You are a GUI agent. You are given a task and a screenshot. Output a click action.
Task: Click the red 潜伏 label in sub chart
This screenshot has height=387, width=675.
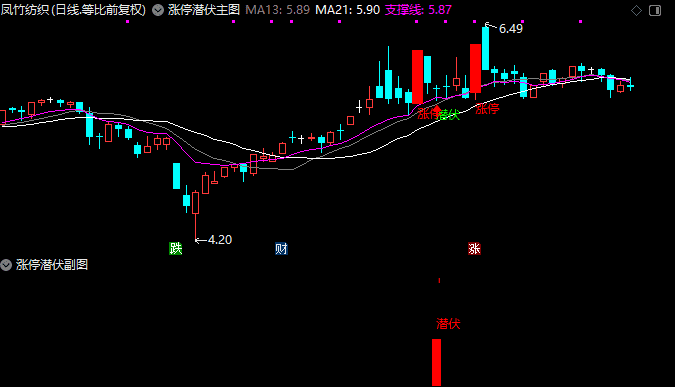[x=448, y=324]
